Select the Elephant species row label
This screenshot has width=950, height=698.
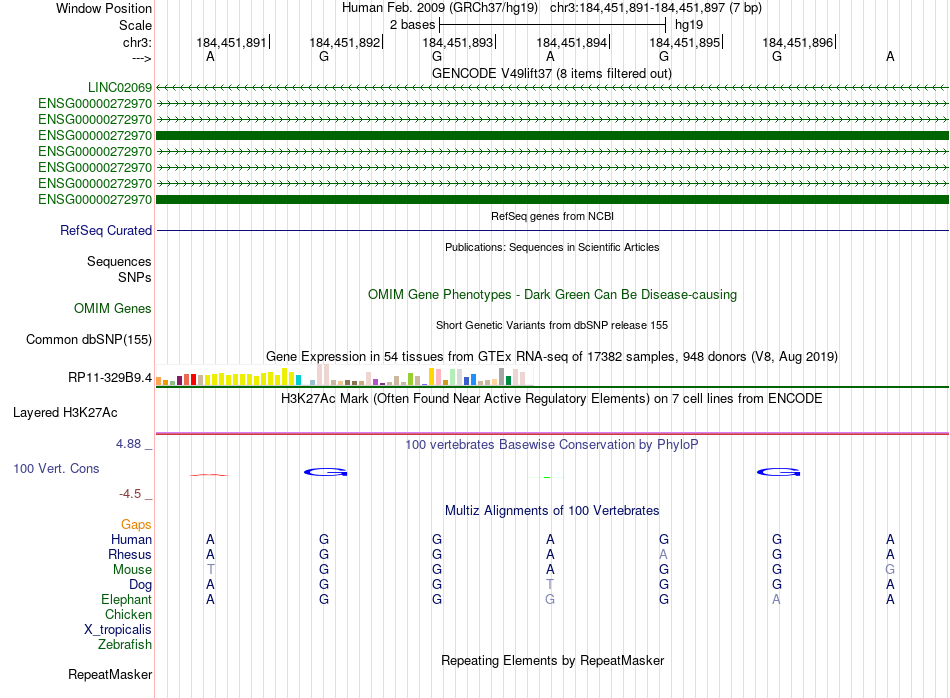127,599
